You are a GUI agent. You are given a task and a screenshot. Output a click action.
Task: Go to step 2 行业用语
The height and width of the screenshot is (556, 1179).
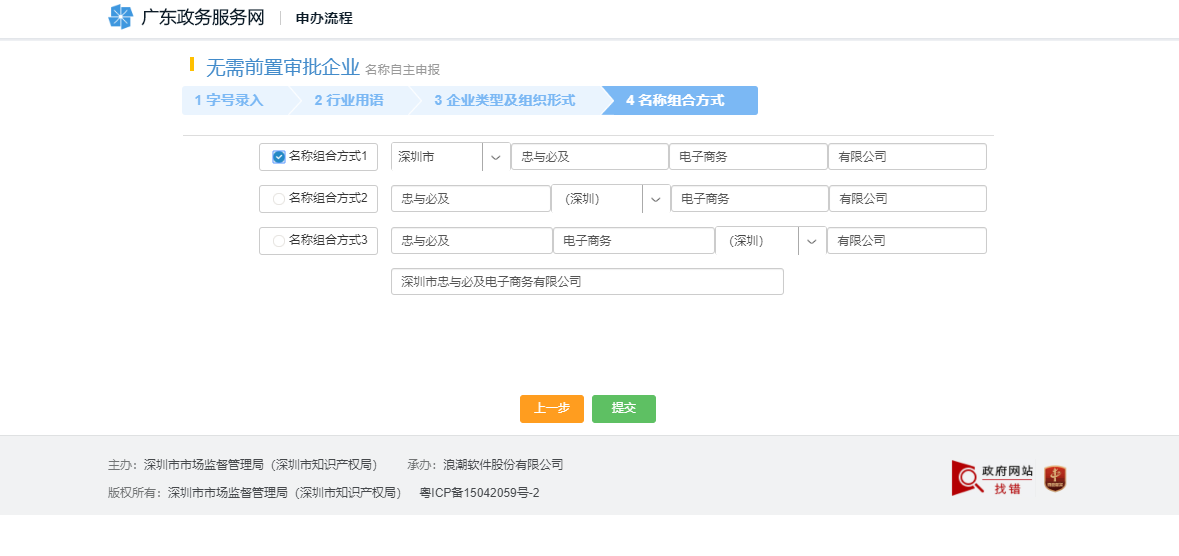pos(349,101)
